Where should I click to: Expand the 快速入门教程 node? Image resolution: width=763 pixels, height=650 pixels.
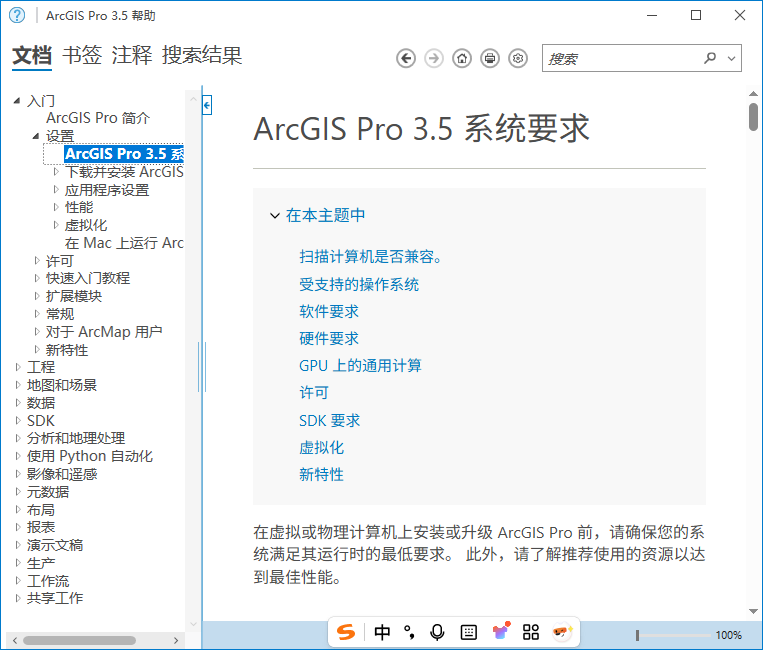[x=37, y=278]
